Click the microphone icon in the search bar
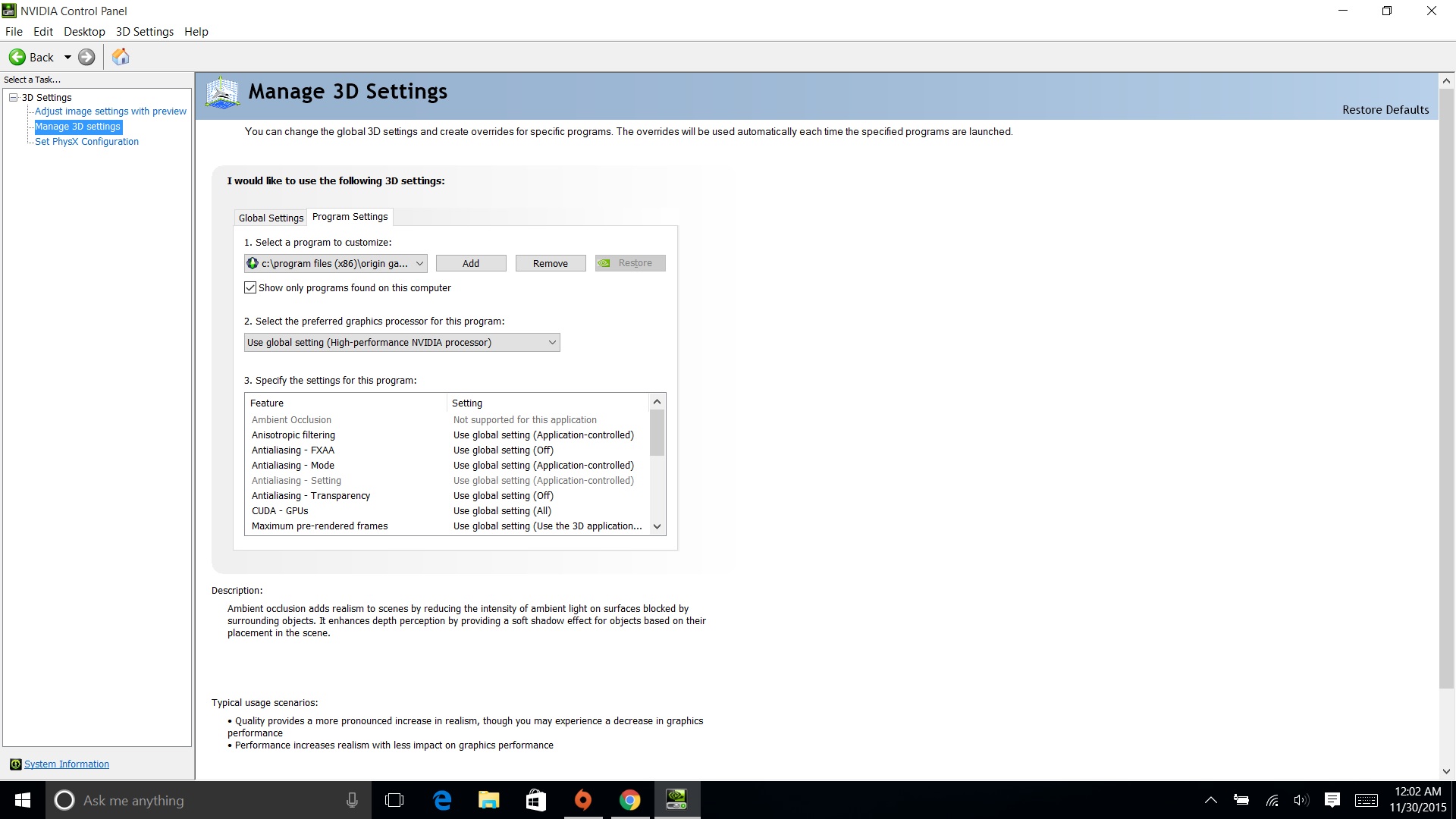This screenshot has width=1456, height=819. [351, 800]
